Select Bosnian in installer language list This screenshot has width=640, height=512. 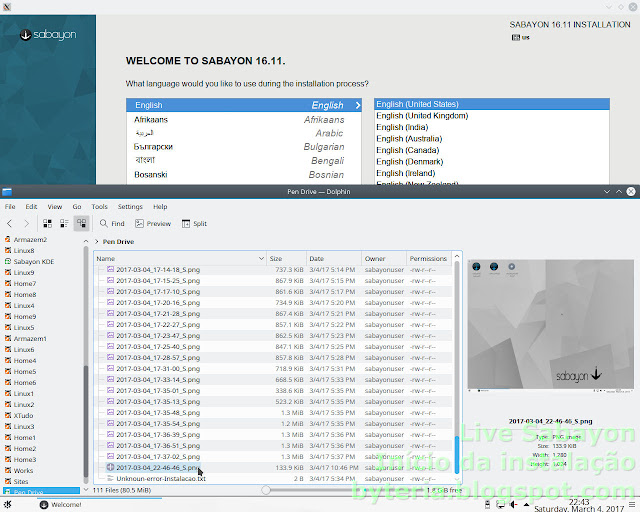[244, 175]
